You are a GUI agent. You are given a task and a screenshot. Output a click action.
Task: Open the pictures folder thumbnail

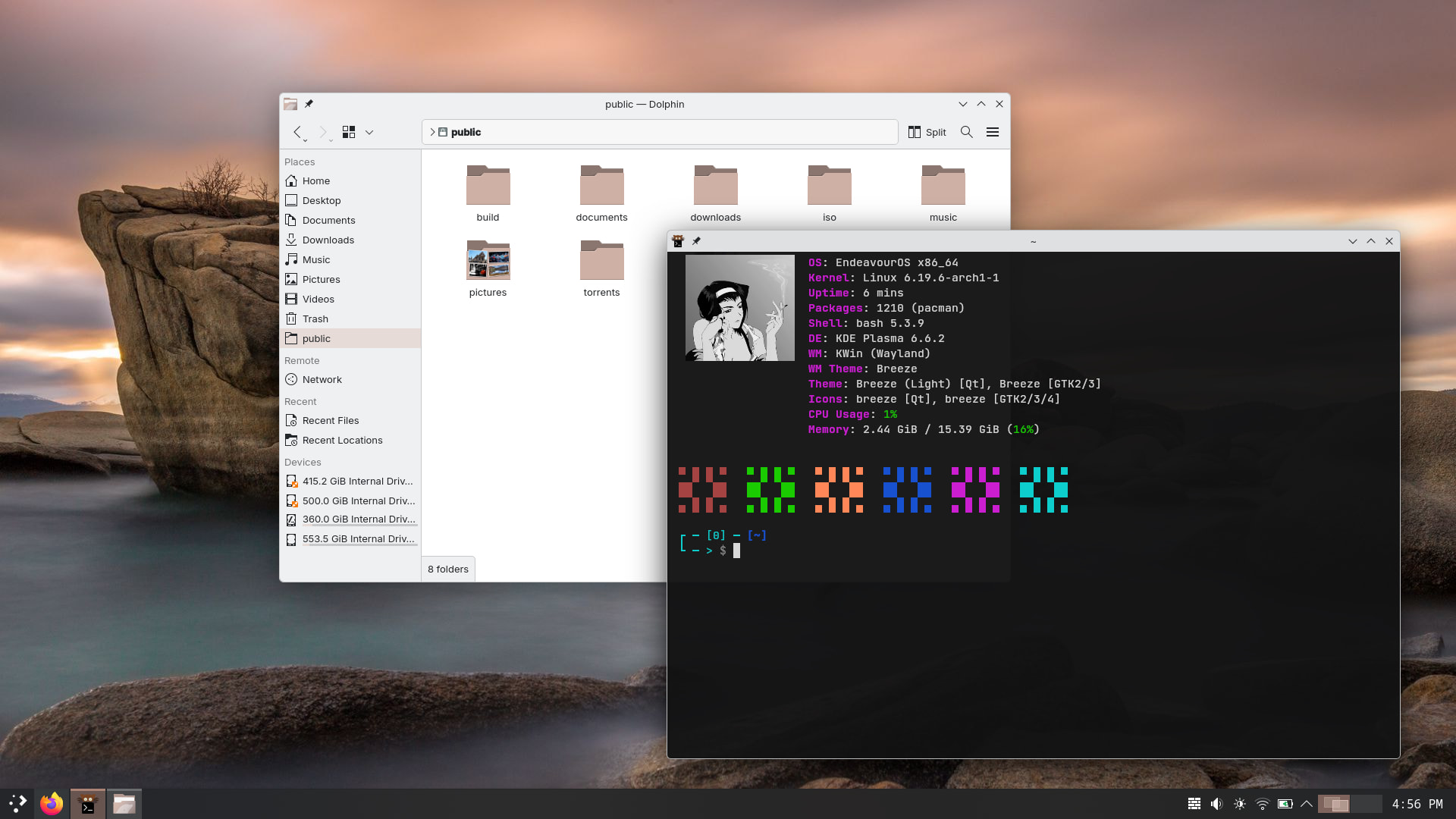pyautogui.click(x=488, y=262)
